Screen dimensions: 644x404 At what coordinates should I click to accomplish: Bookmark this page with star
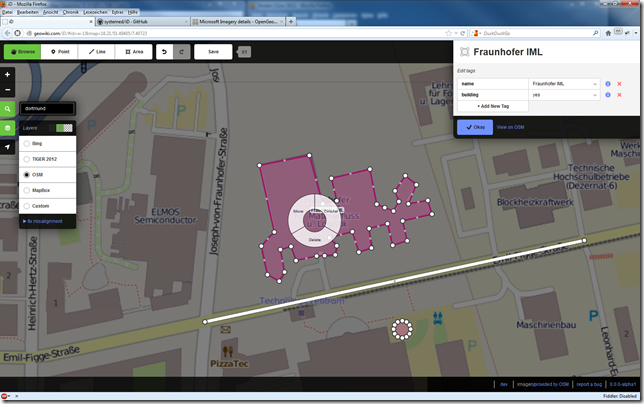pyautogui.click(x=448, y=33)
